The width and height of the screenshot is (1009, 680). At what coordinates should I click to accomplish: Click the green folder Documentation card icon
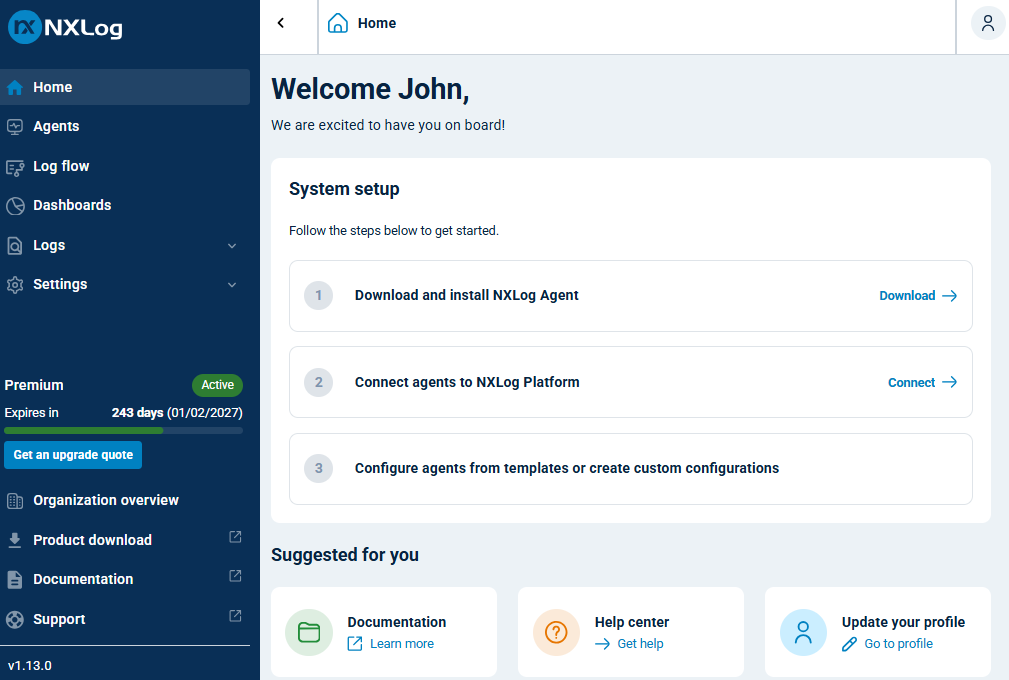coord(309,632)
